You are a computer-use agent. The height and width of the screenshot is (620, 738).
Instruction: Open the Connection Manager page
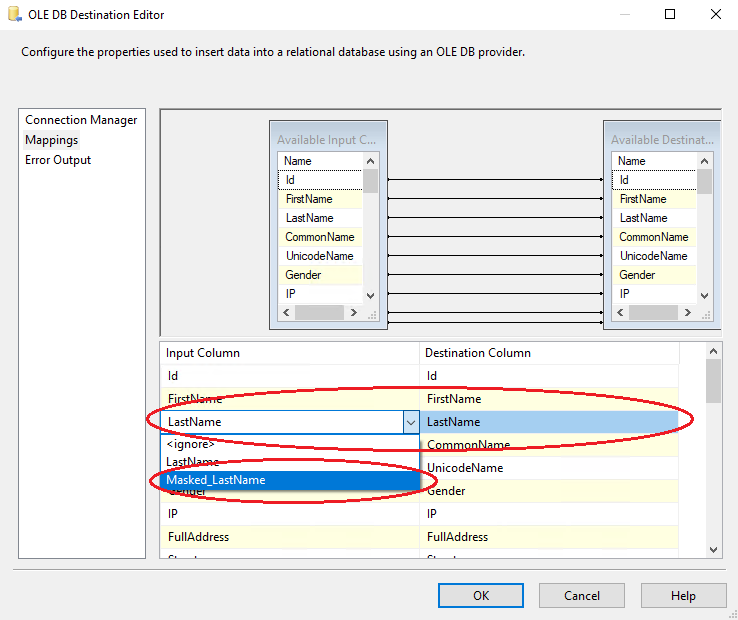click(x=81, y=120)
